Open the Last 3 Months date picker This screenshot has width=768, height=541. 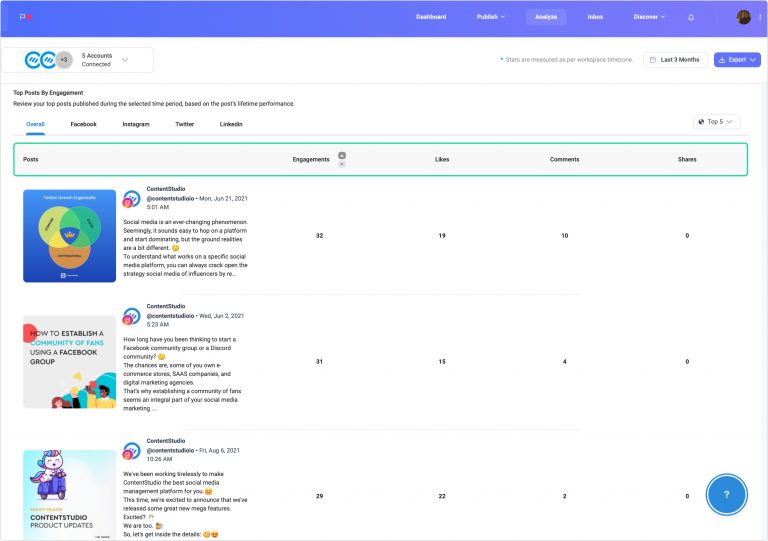coord(675,60)
